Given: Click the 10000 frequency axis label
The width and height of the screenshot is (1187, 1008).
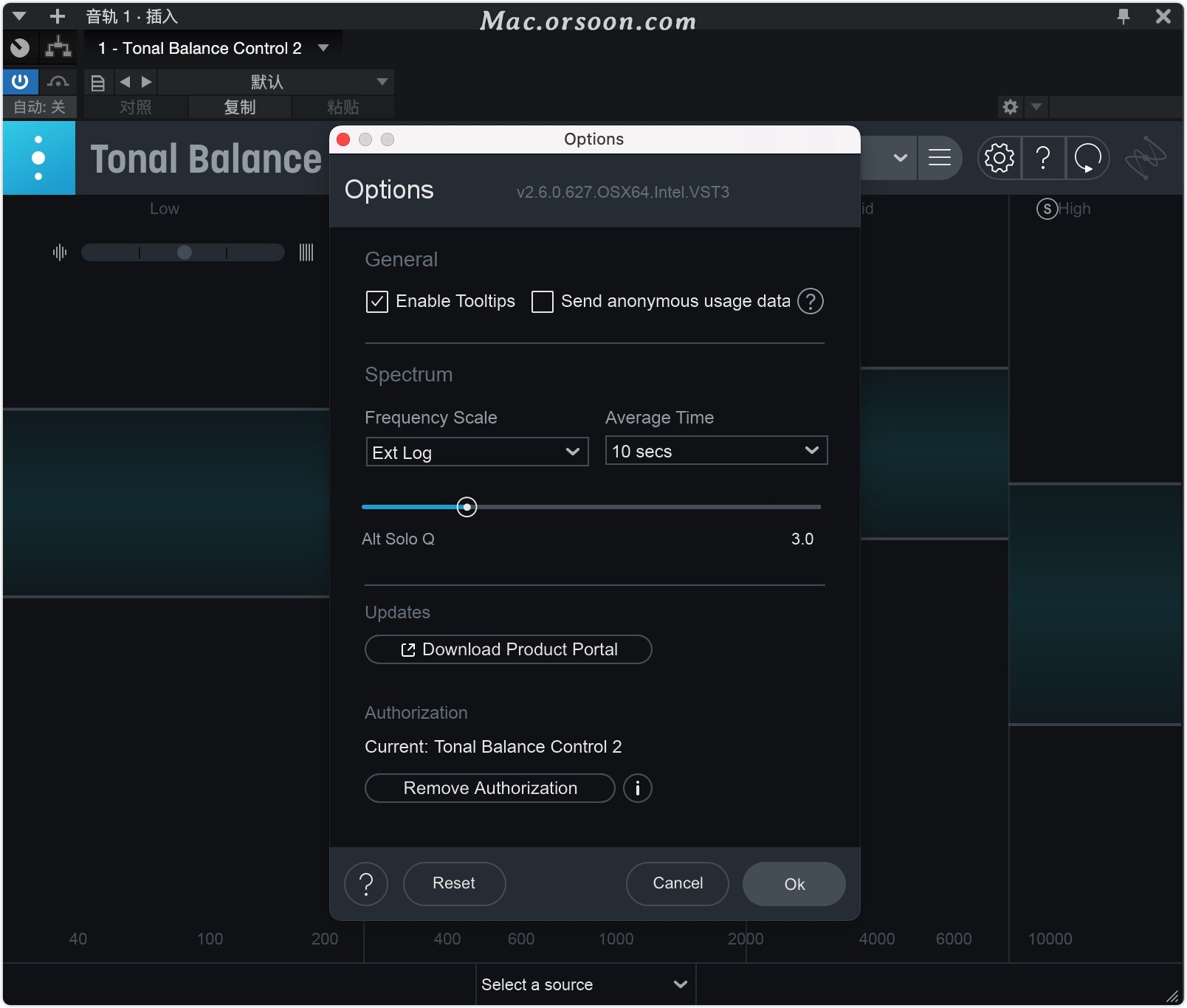Looking at the screenshot, I should click(x=1050, y=939).
